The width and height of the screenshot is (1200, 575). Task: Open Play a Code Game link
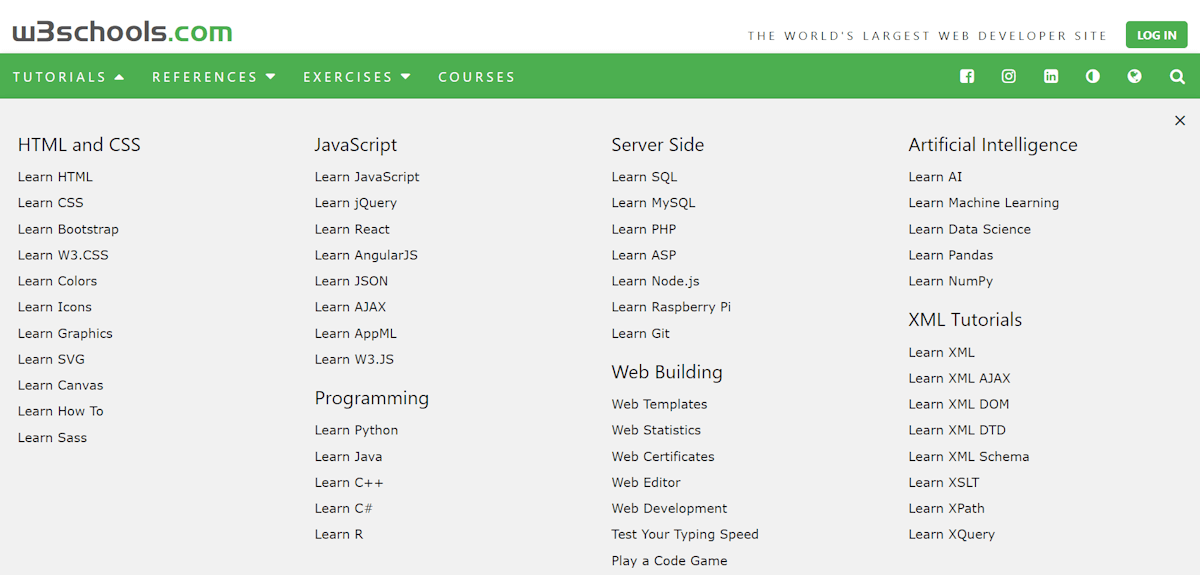coord(669,560)
